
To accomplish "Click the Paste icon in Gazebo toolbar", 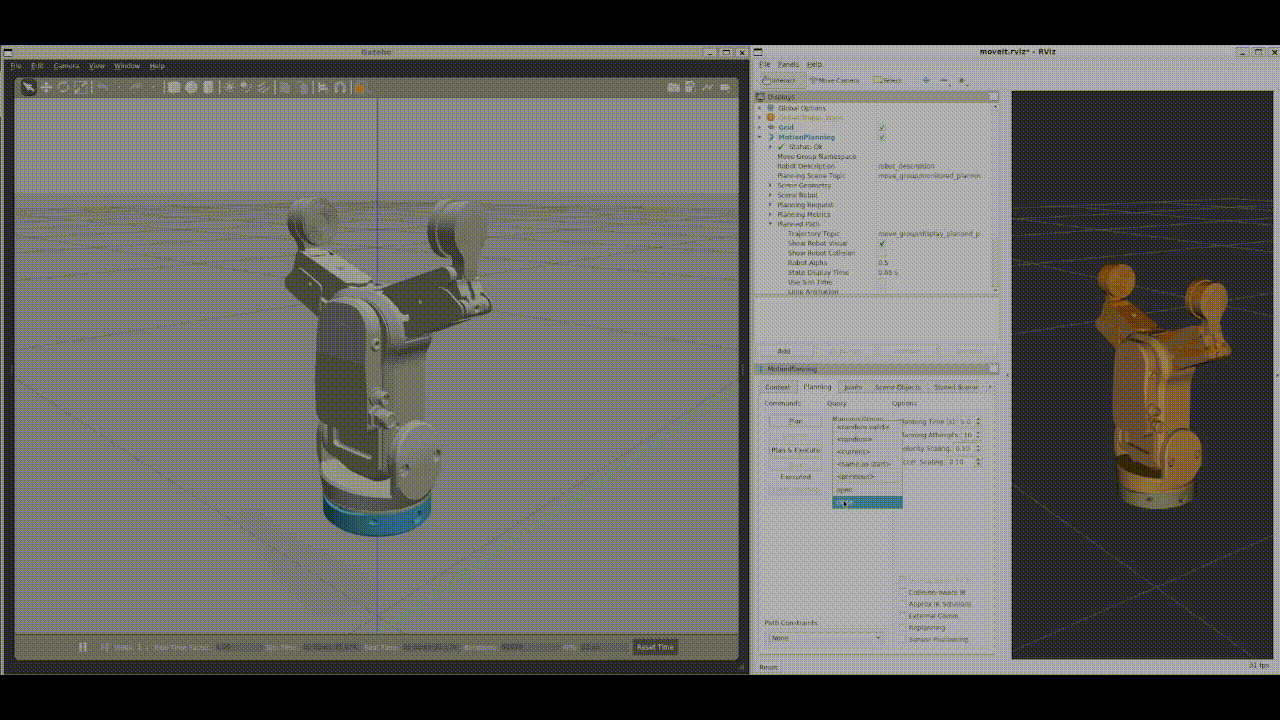I will [x=303, y=87].
